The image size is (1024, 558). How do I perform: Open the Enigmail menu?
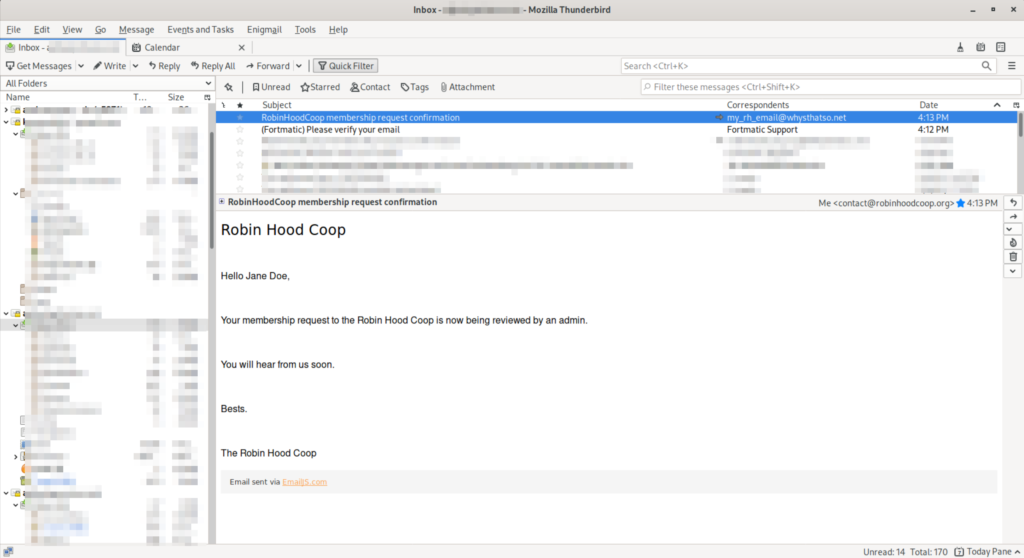264,29
